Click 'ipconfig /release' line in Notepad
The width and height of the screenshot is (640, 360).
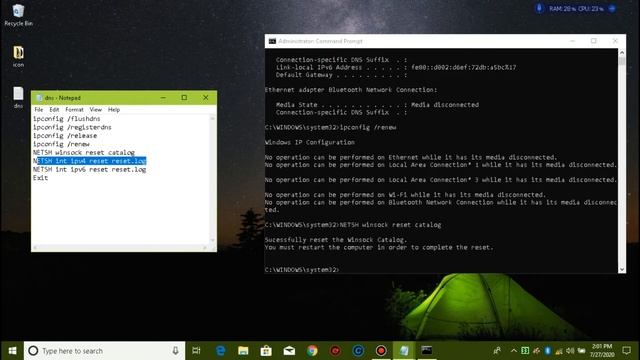click(65, 136)
